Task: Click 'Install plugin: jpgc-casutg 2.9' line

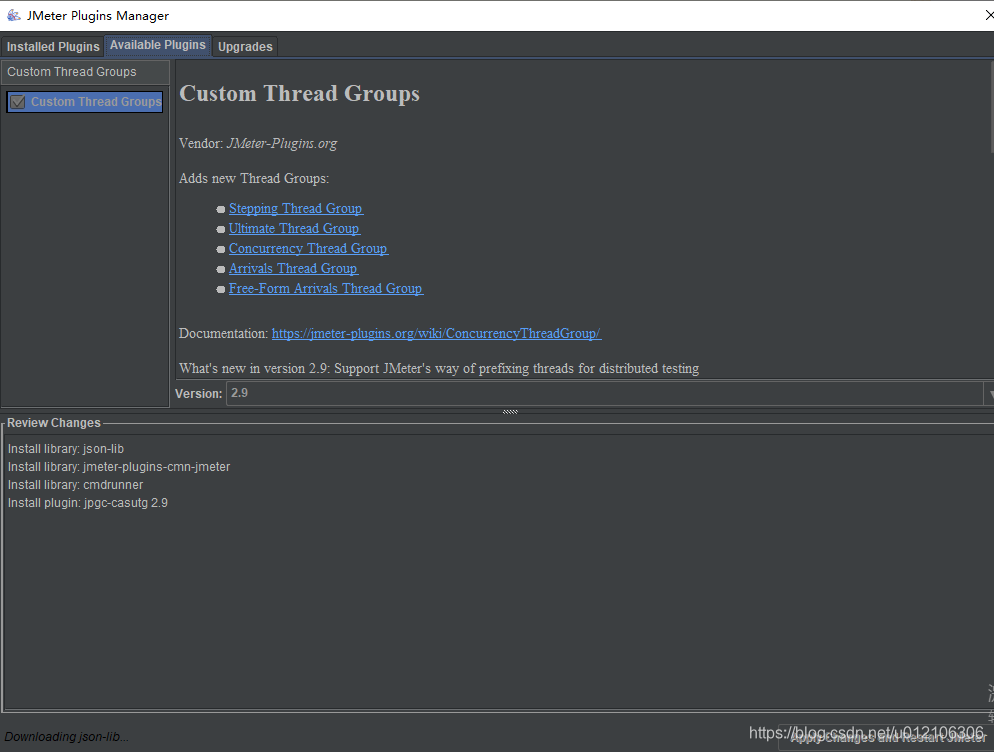Action: 87,503
